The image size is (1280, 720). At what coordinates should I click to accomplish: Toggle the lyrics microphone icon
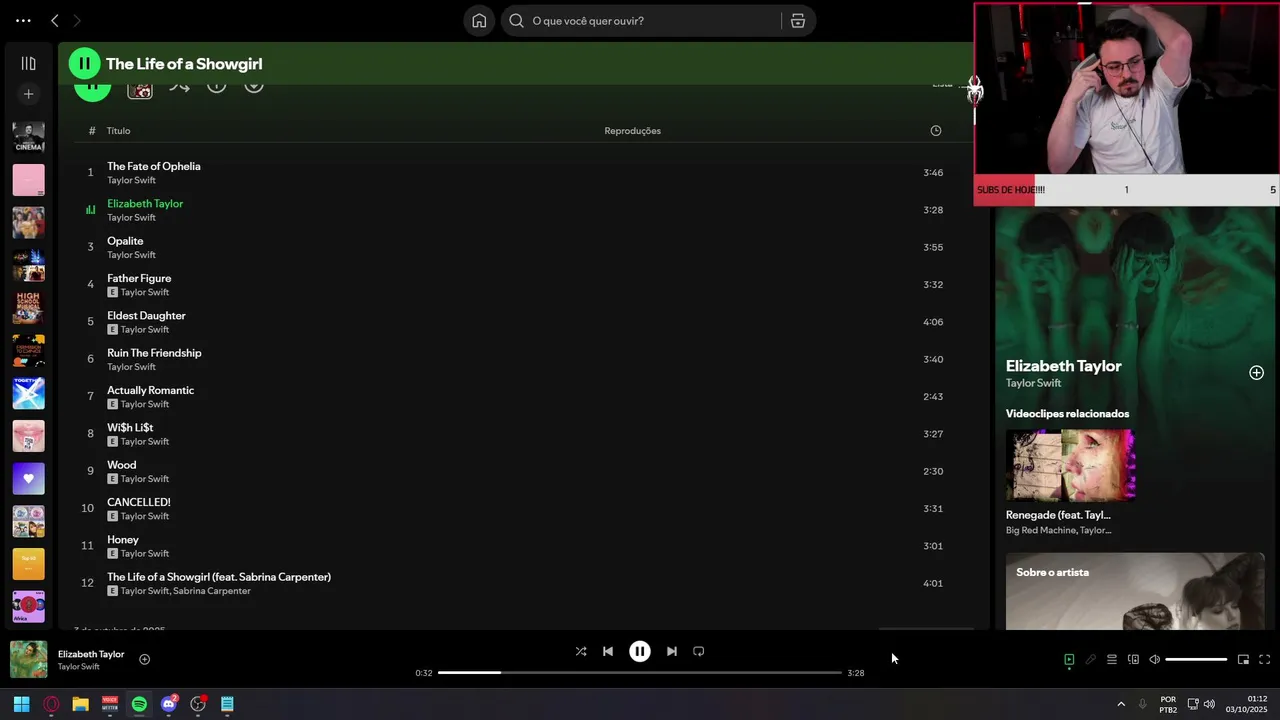[1091, 659]
